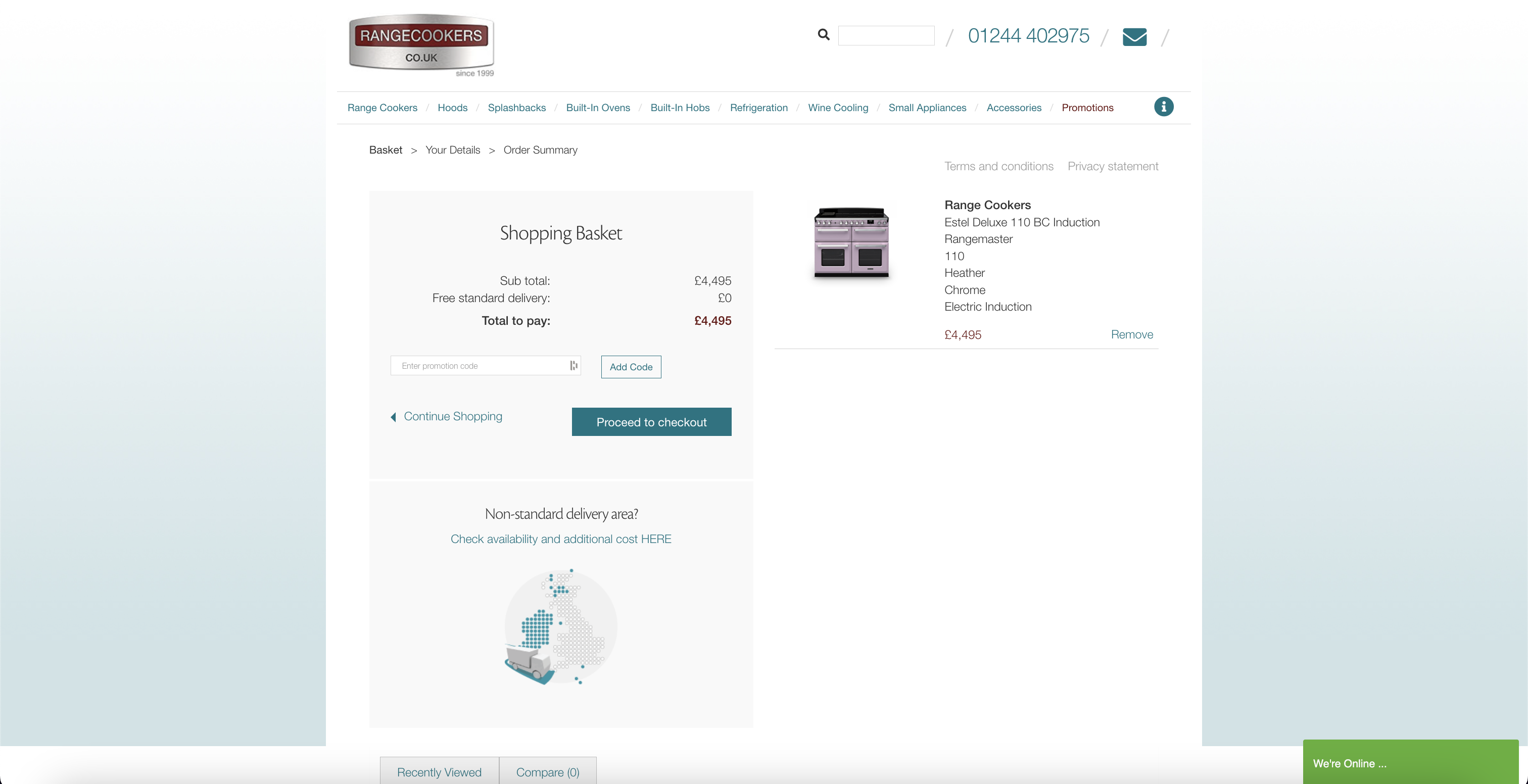This screenshot has width=1528, height=784.
Task: Open the Wine Cooling menu
Action: (838, 108)
